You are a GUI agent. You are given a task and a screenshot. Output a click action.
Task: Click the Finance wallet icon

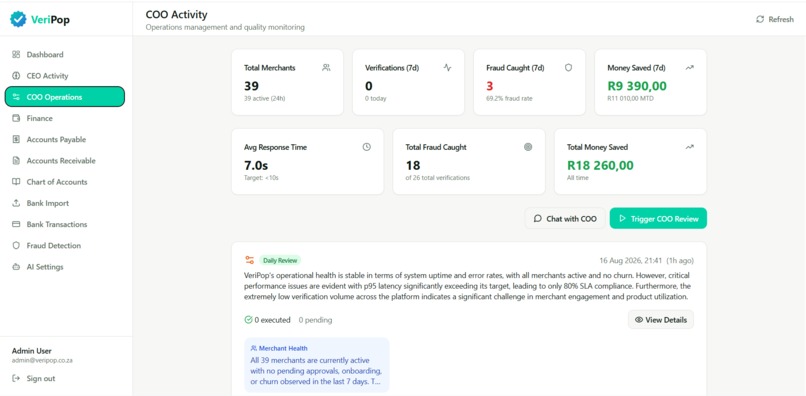tap(16, 118)
